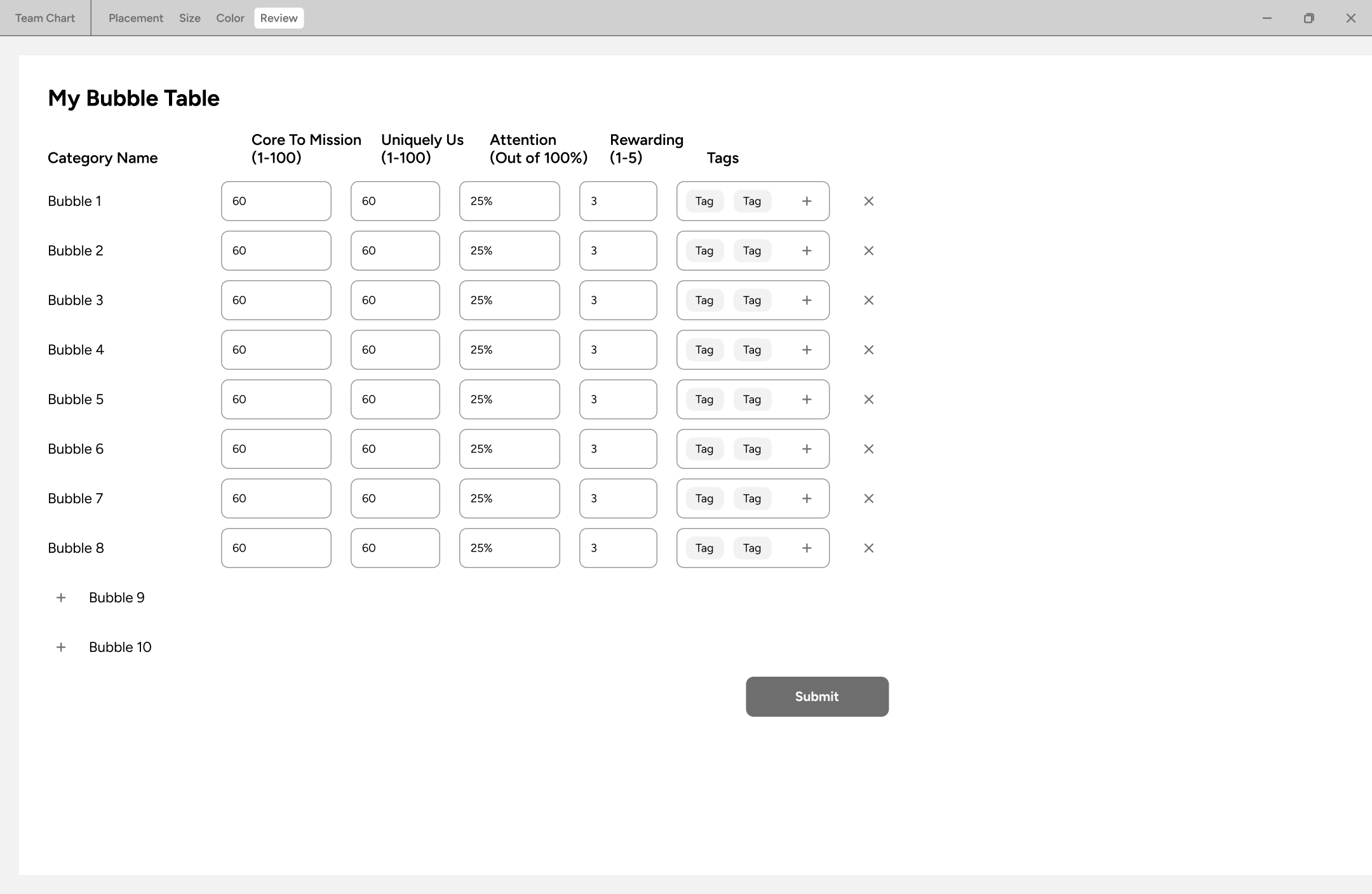This screenshot has width=1372, height=894.
Task: Add a tag to Bubble 5
Action: point(807,400)
